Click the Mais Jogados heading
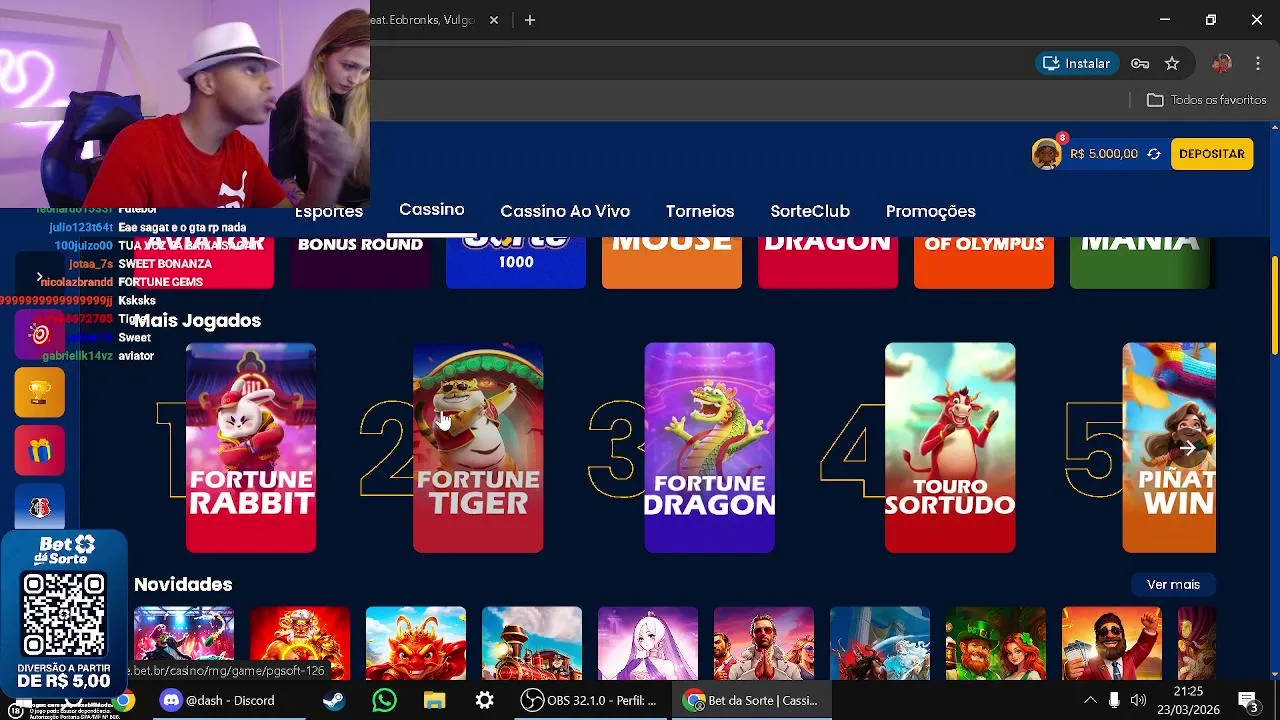This screenshot has width=1280, height=720. coord(197,320)
